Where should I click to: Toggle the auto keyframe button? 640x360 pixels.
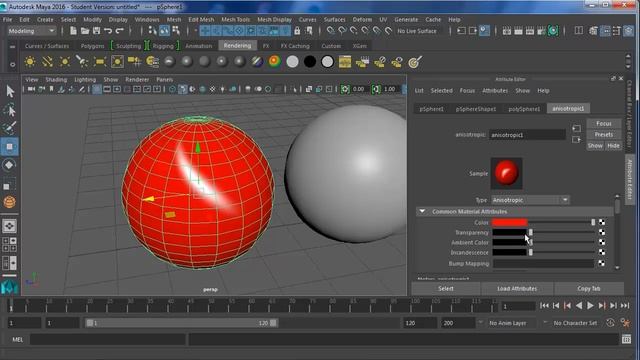pyautogui.click(x=610, y=323)
